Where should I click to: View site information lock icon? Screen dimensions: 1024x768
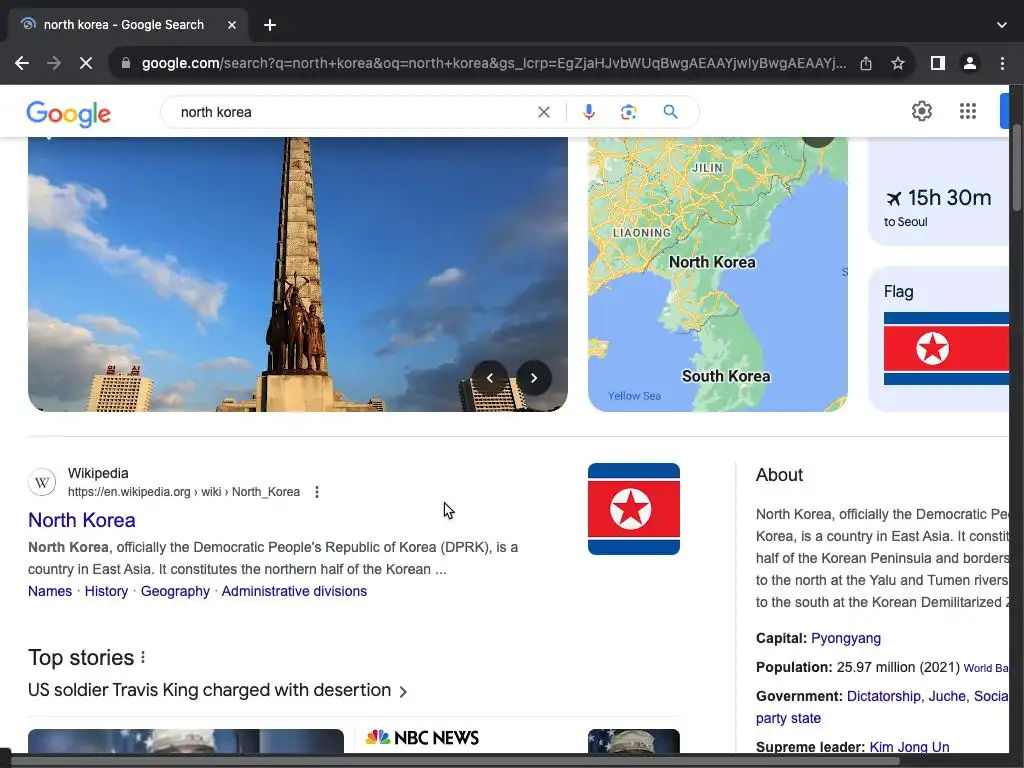click(x=126, y=63)
